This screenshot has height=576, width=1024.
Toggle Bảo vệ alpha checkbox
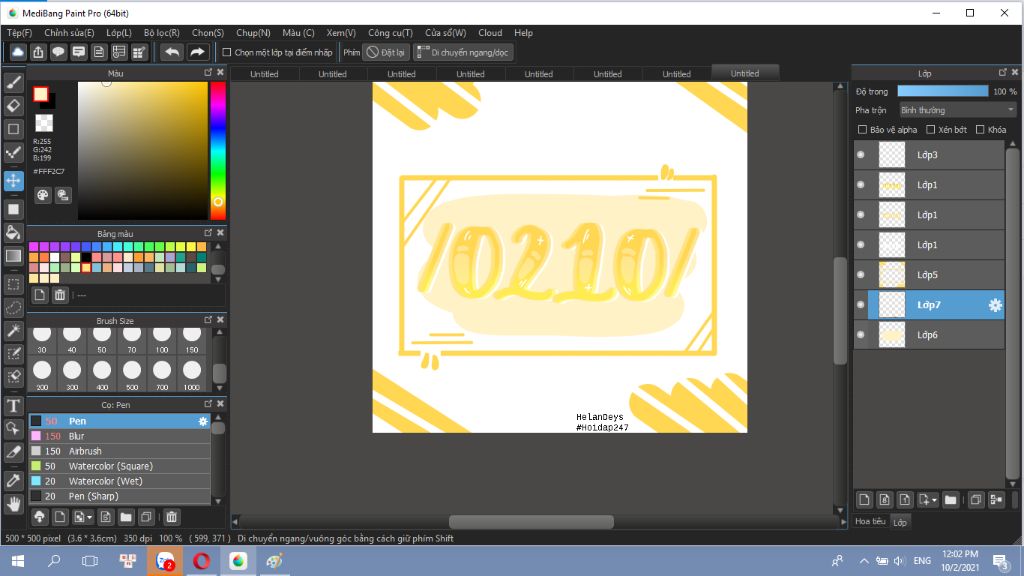coord(862,129)
